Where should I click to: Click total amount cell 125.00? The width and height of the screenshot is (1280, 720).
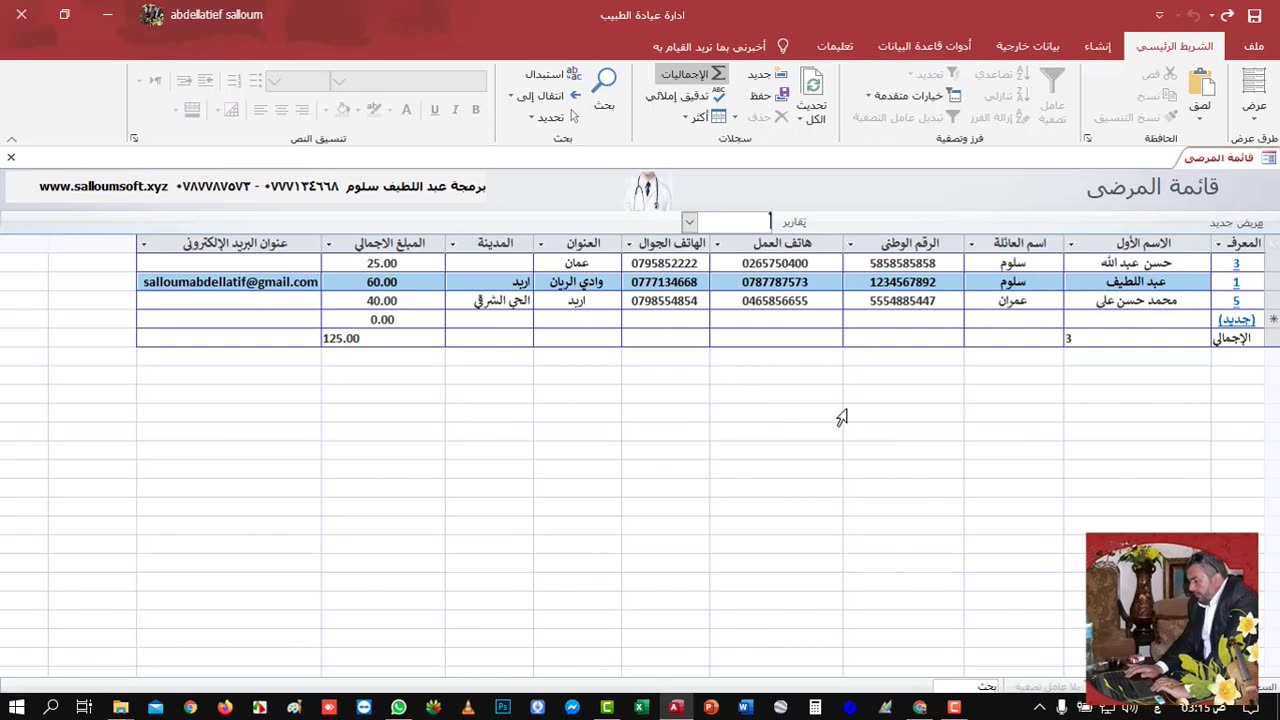pyautogui.click(x=383, y=339)
